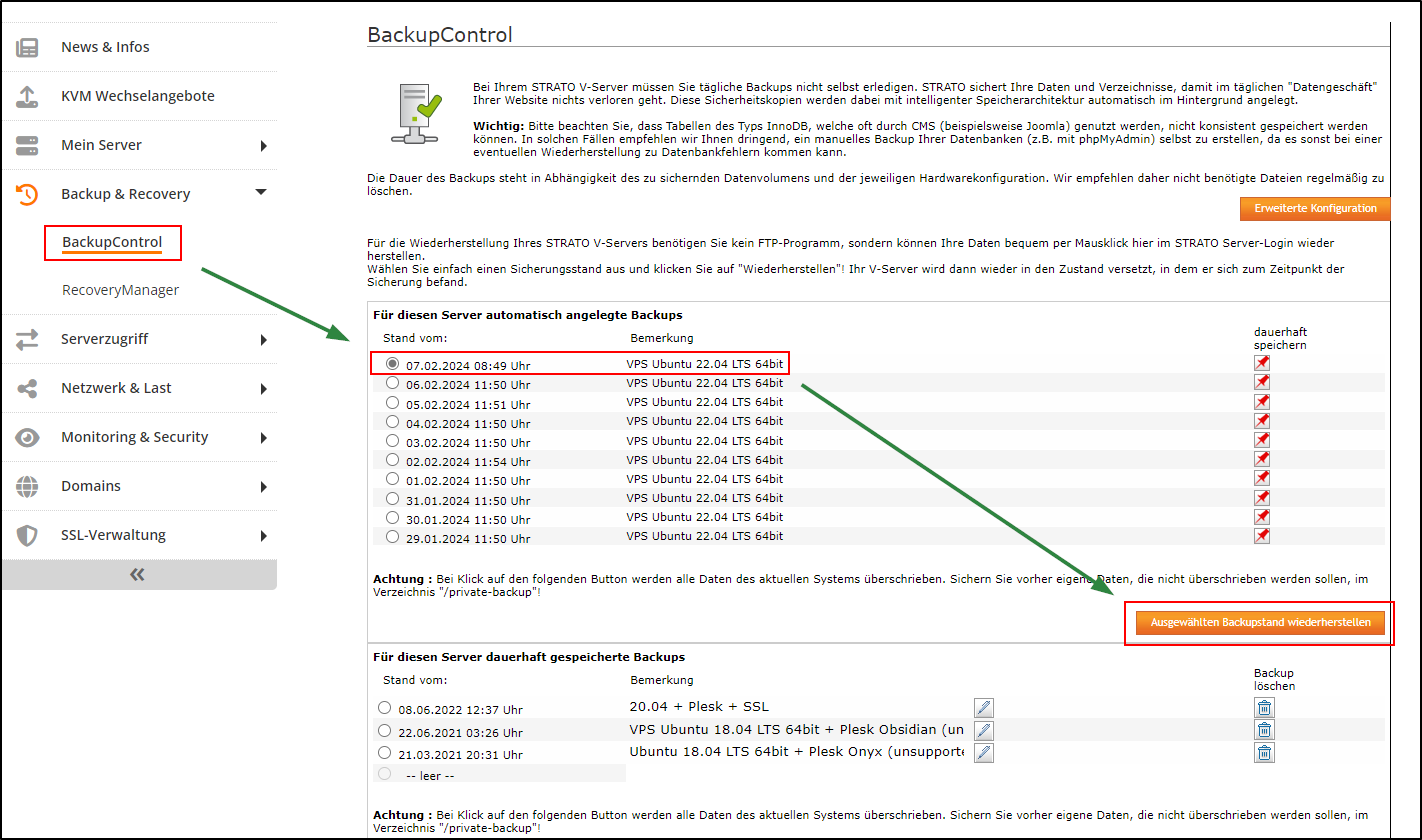
Task: Edit the remark of the 22.06.2021 backup
Action: [983, 730]
